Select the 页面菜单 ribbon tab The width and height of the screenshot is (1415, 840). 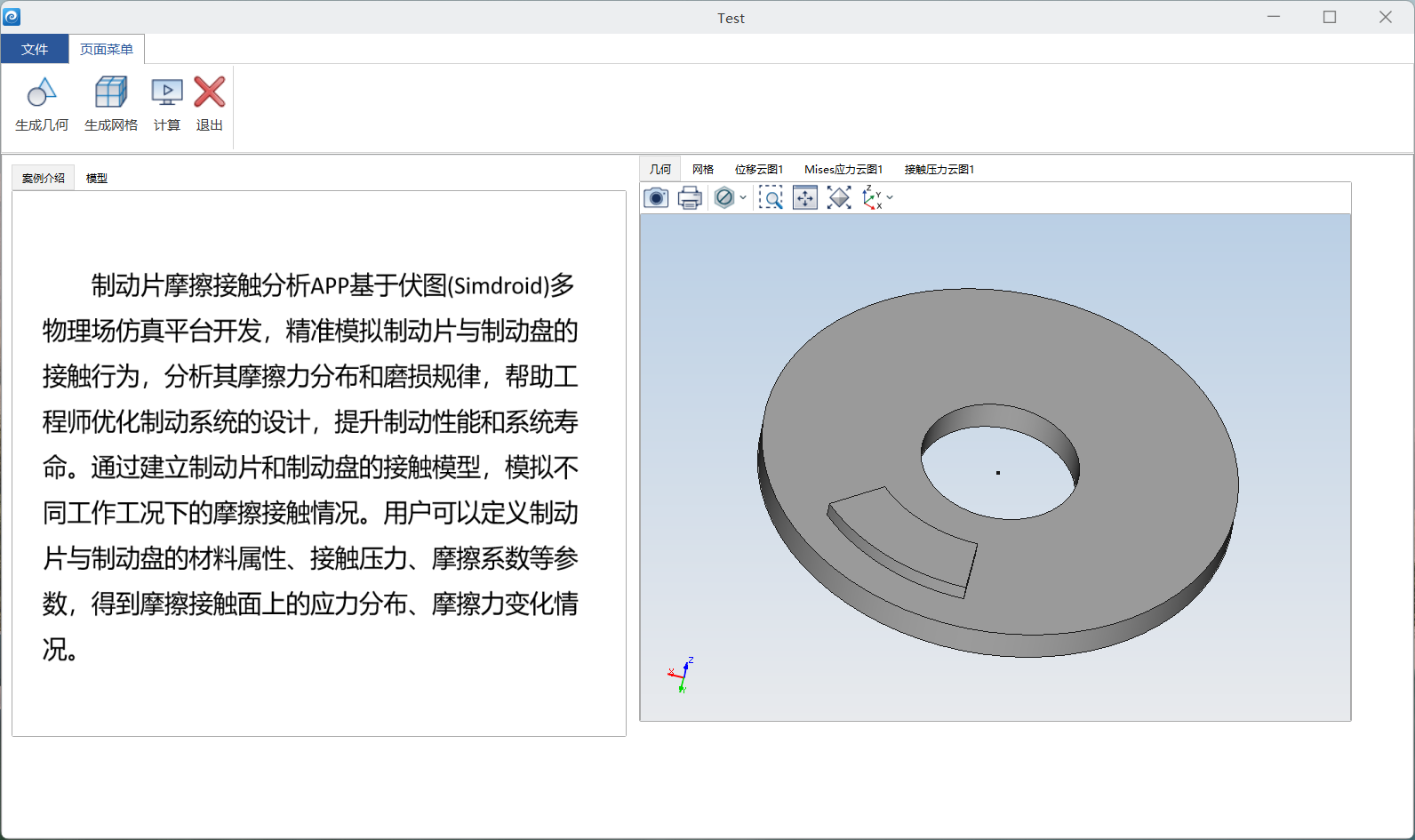tap(107, 49)
